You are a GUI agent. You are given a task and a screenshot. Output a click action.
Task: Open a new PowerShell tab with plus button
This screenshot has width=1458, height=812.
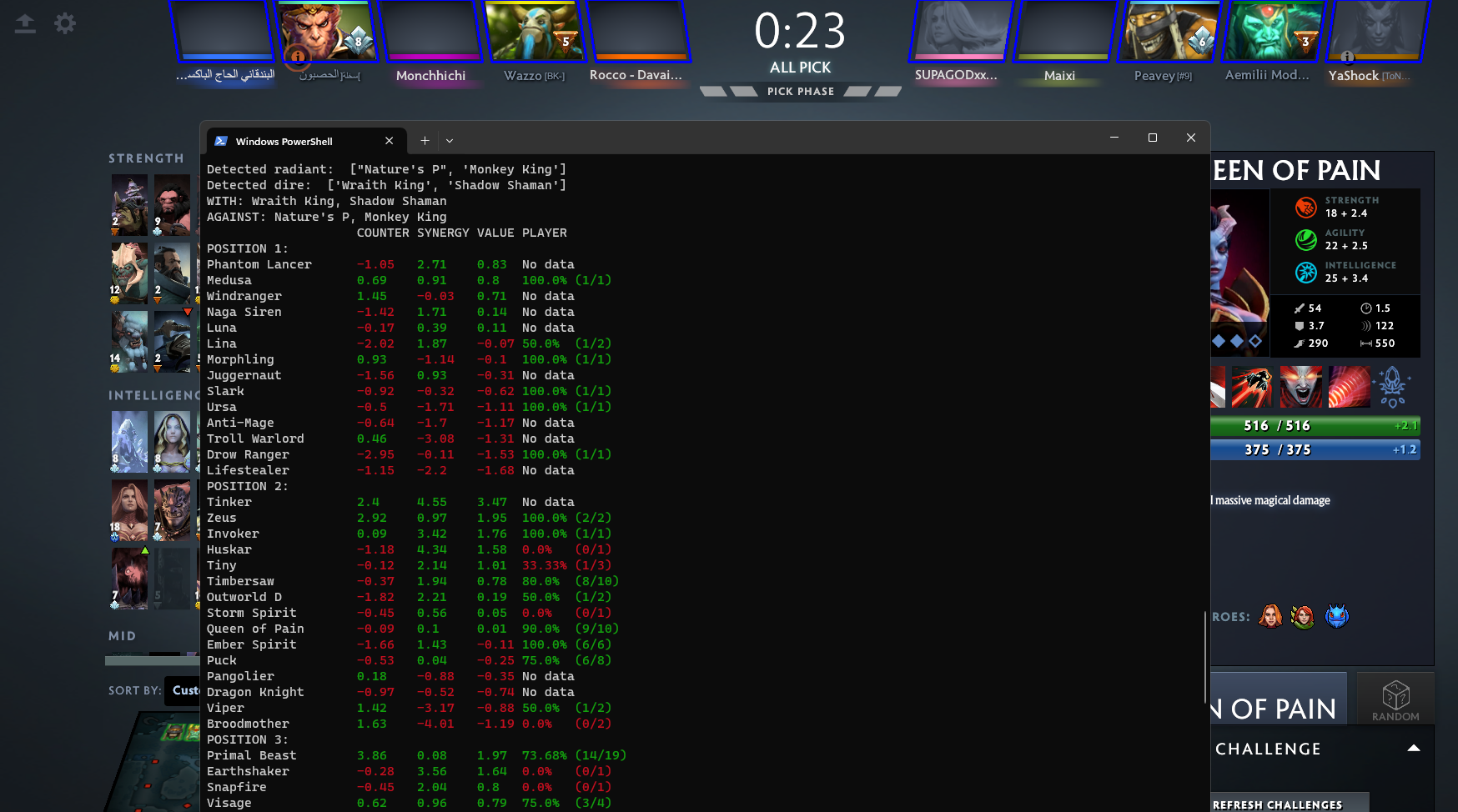pyautogui.click(x=425, y=141)
